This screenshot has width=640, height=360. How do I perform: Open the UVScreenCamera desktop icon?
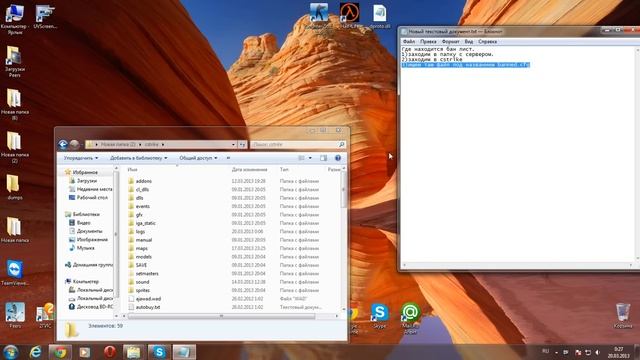click(45, 16)
